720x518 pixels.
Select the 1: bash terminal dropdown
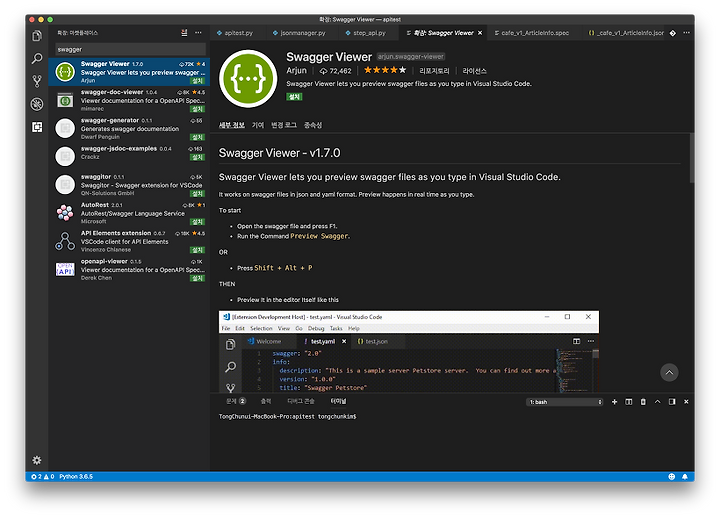[x=564, y=402]
